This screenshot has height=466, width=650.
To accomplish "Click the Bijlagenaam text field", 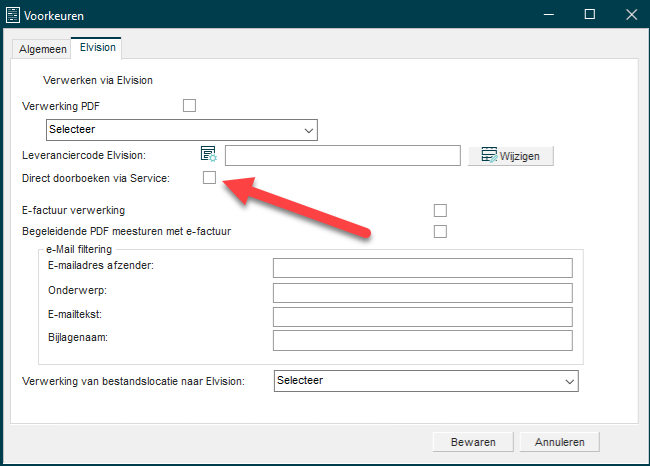I will (x=421, y=340).
